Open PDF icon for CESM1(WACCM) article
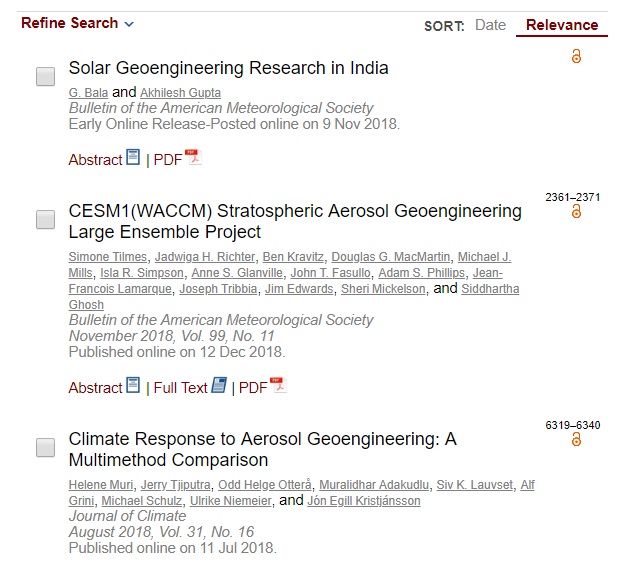631x567 pixels. click(278, 385)
